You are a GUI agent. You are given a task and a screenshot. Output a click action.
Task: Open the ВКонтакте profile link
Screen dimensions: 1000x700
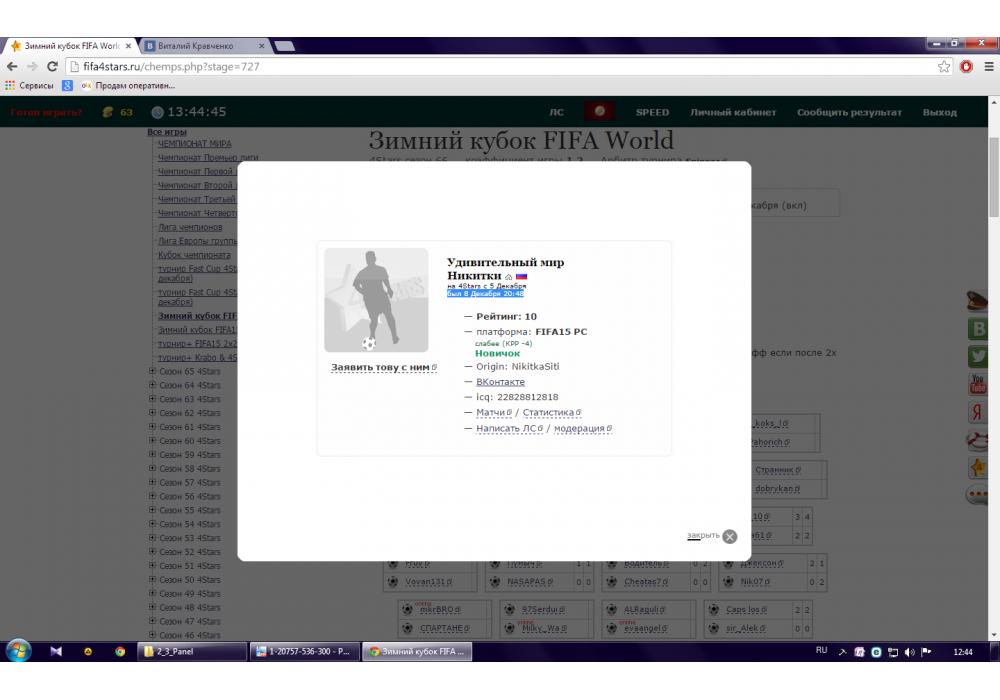500,382
